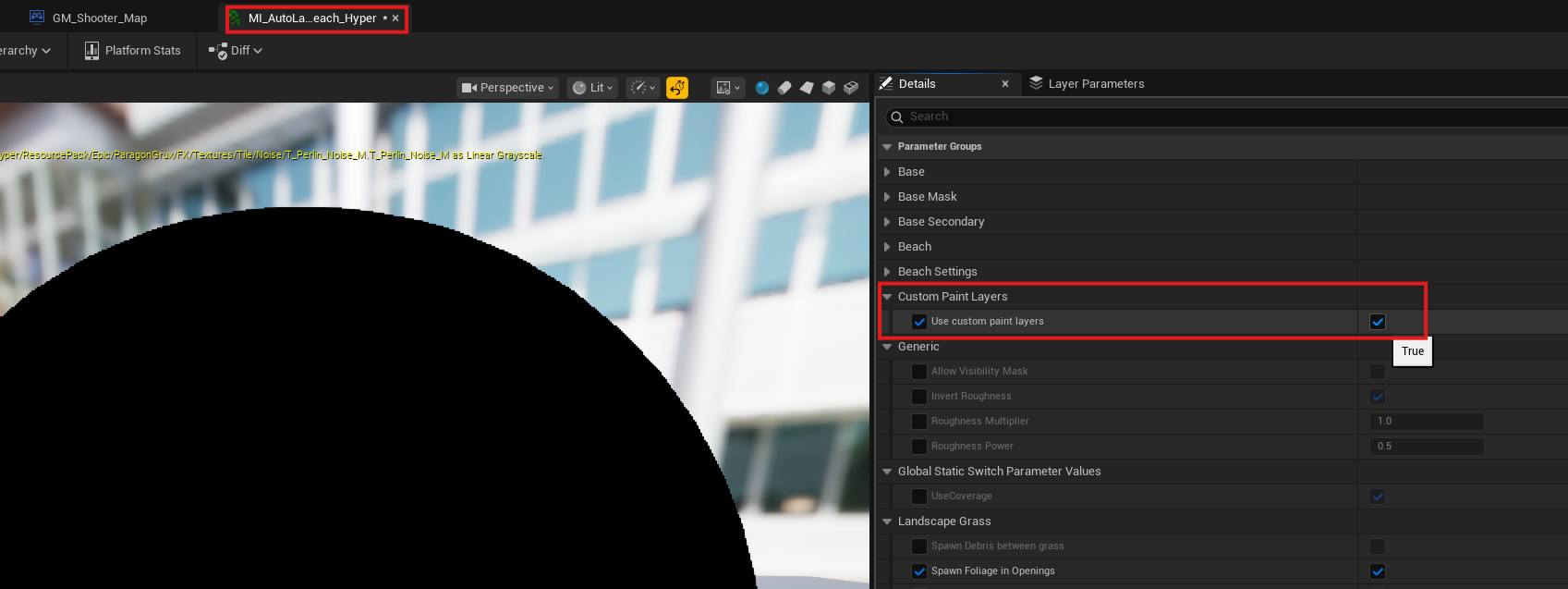
Task: Enable override for Roughness Multiplier
Action: click(919, 422)
